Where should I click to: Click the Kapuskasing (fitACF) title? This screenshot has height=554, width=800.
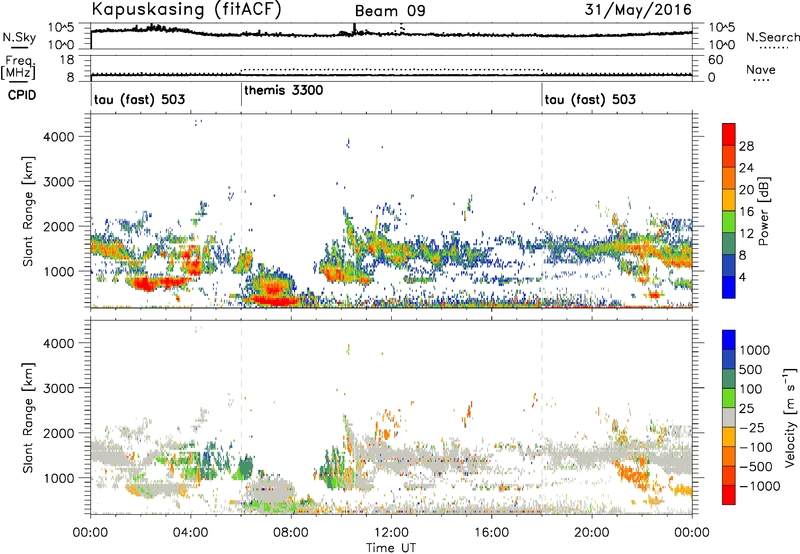[186, 9]
